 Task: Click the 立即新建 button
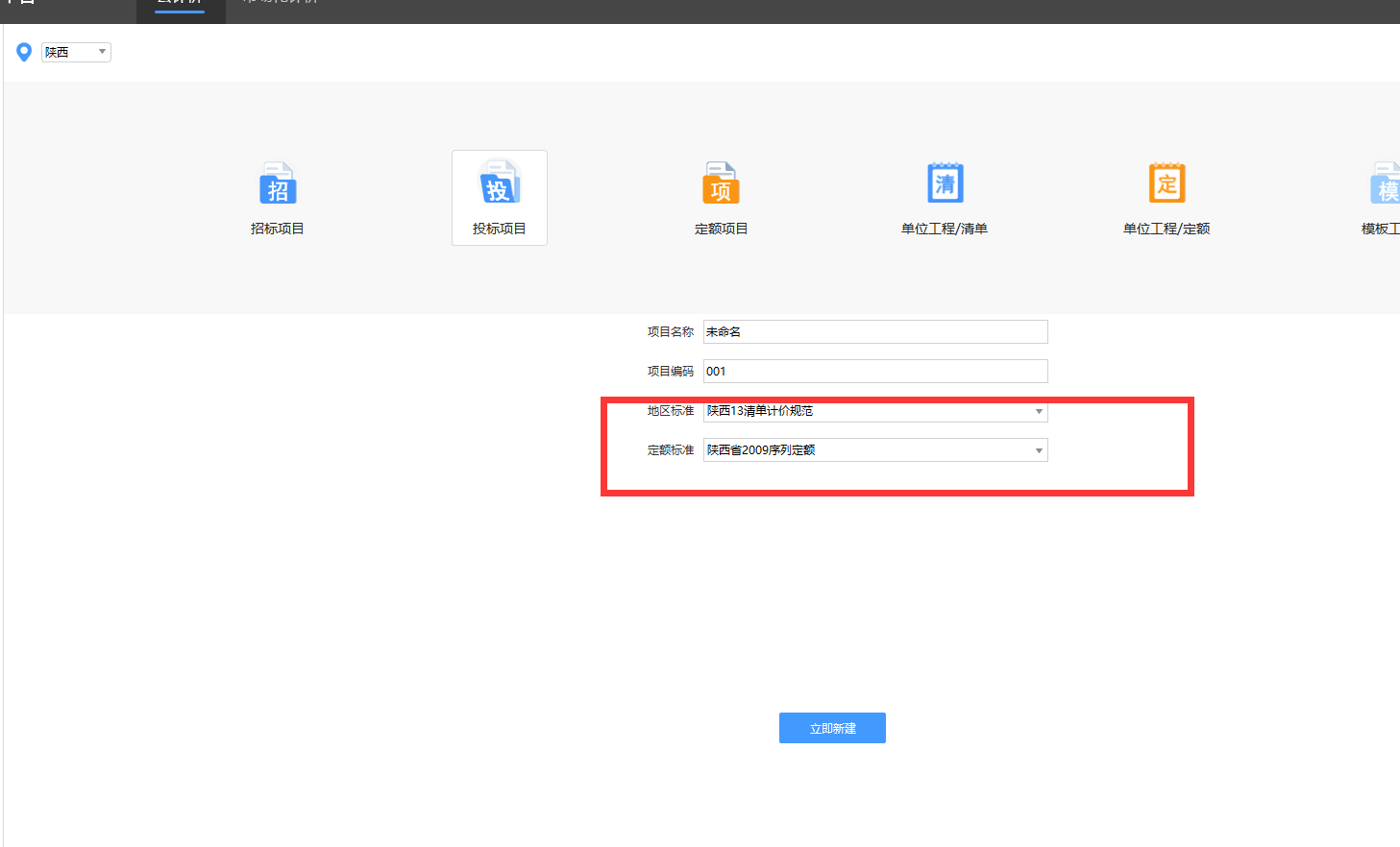pyautogui.click(x=832, y=728)
